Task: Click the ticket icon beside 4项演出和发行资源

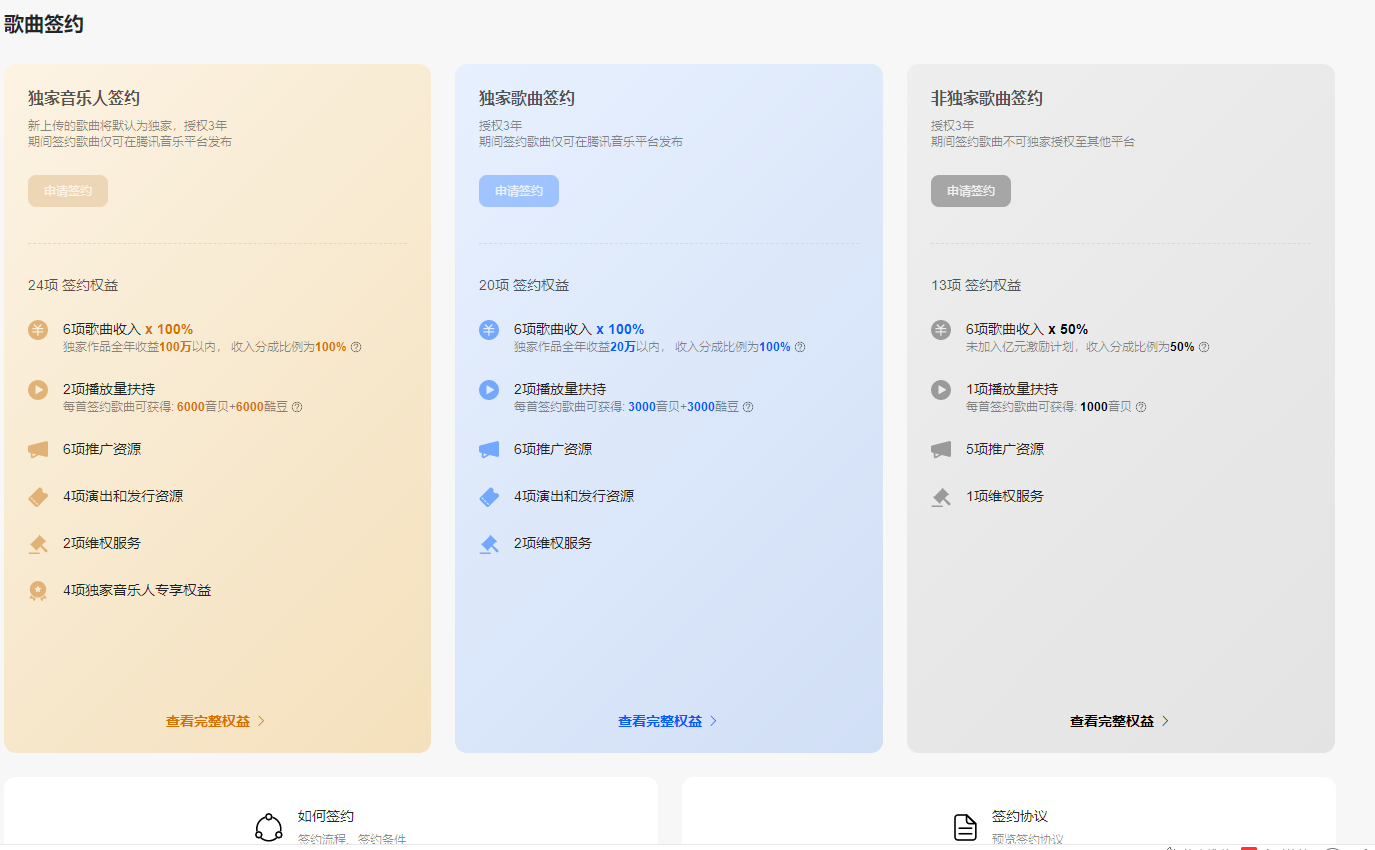Action: pyautogui.click(x=38, y=496)
